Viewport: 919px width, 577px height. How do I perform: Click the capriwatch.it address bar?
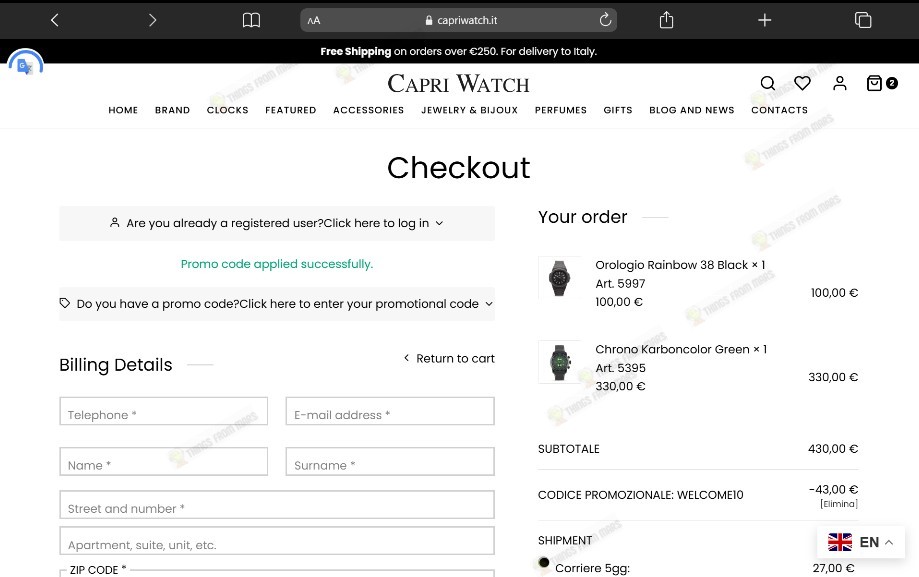[x=458, y=21]
